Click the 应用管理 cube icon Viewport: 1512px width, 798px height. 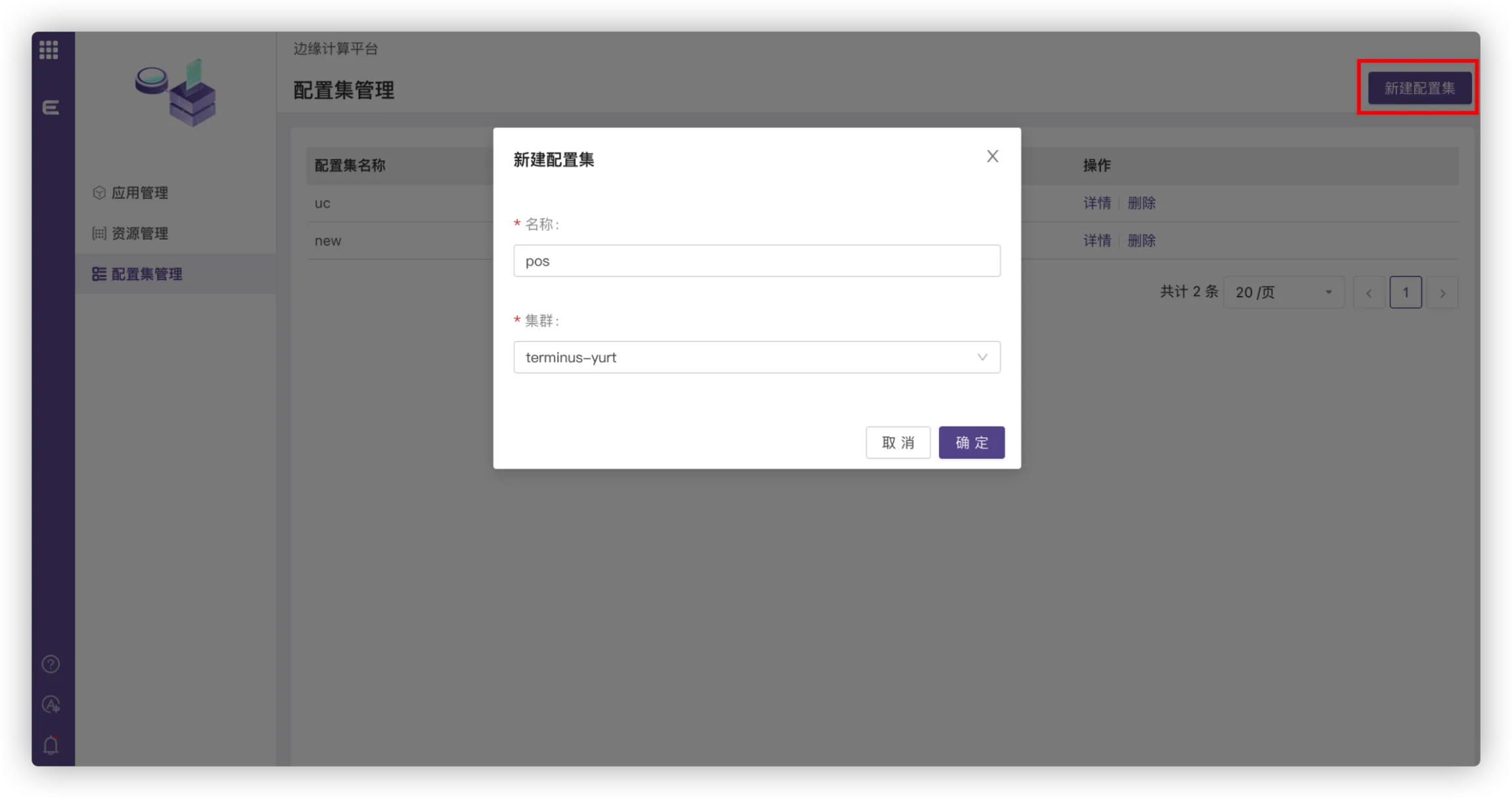(x=99, y=193)
